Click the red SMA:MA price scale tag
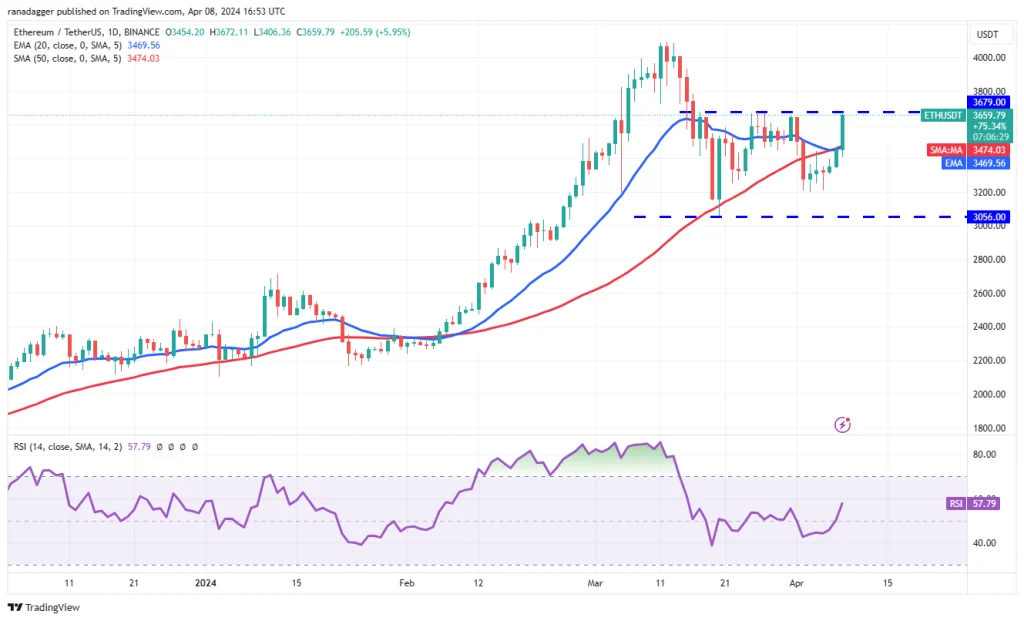 [945, 150]
